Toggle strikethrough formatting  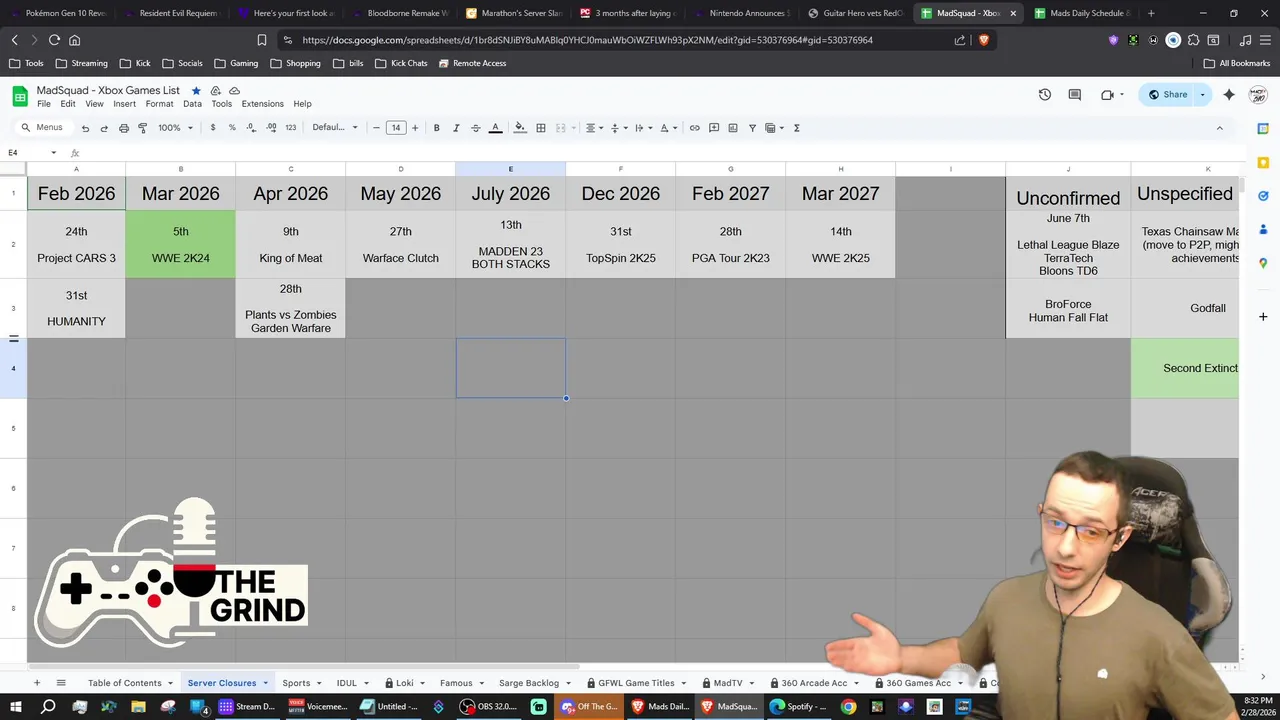[475, 128]
